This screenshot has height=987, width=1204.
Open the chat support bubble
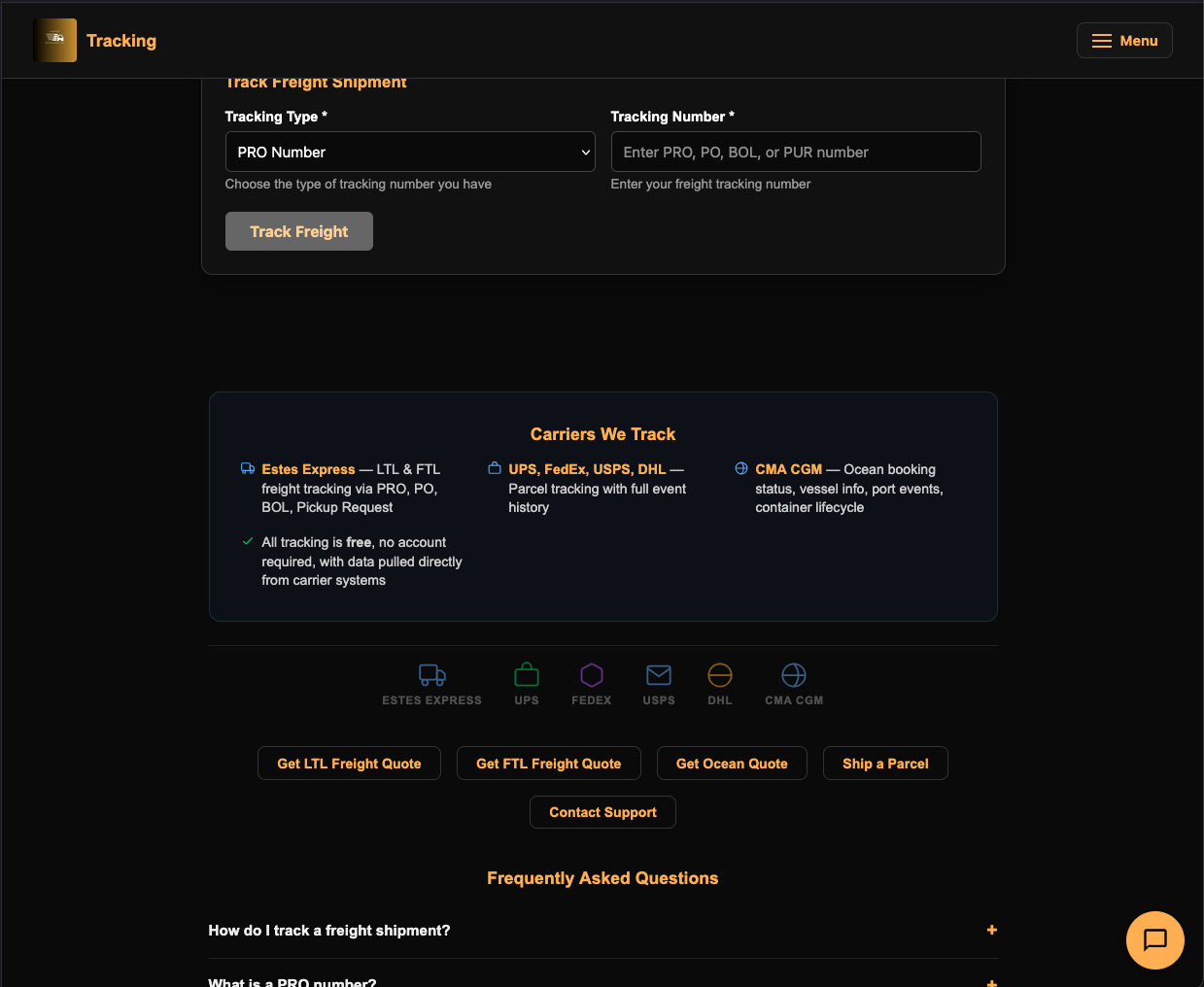(x=1154, y=939)
